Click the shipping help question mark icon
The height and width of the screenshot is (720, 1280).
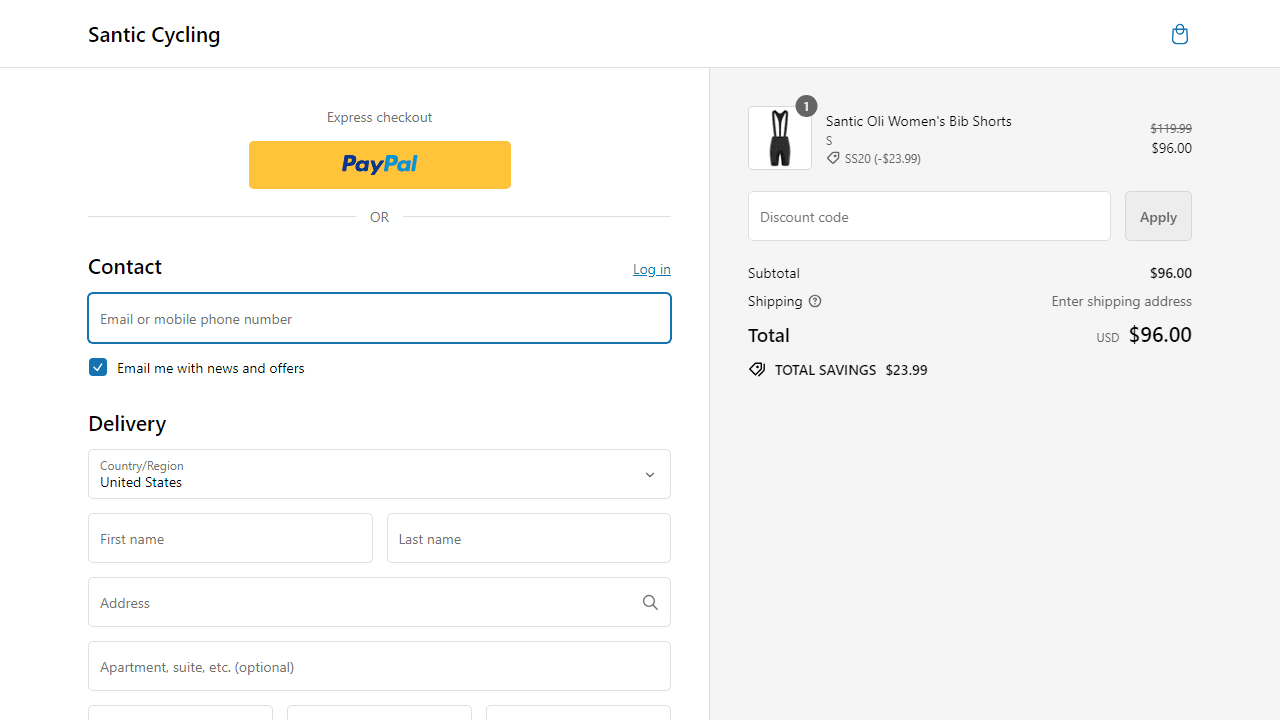click(815, 301)
